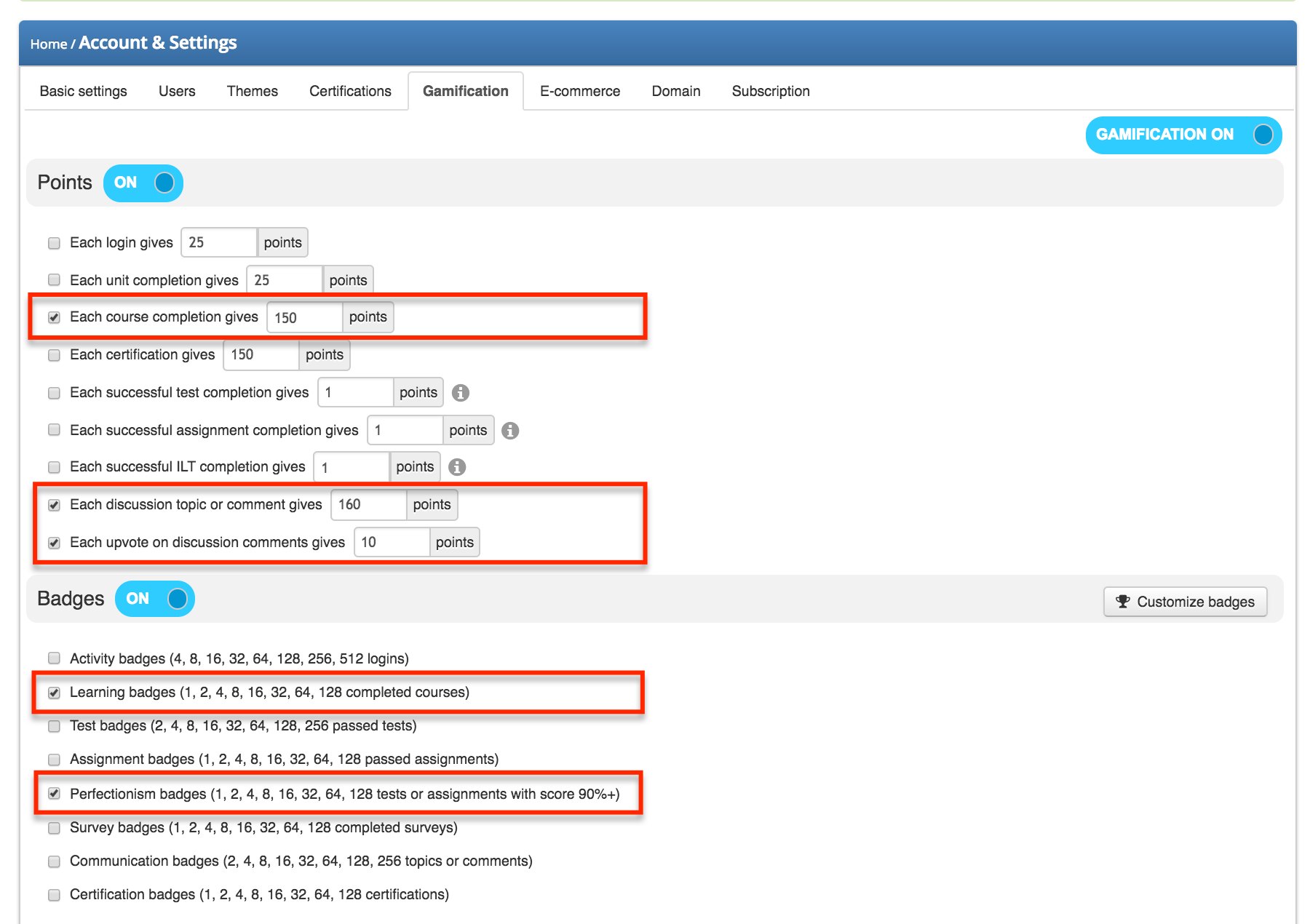Click unit completion points input field

click(285, 280)
